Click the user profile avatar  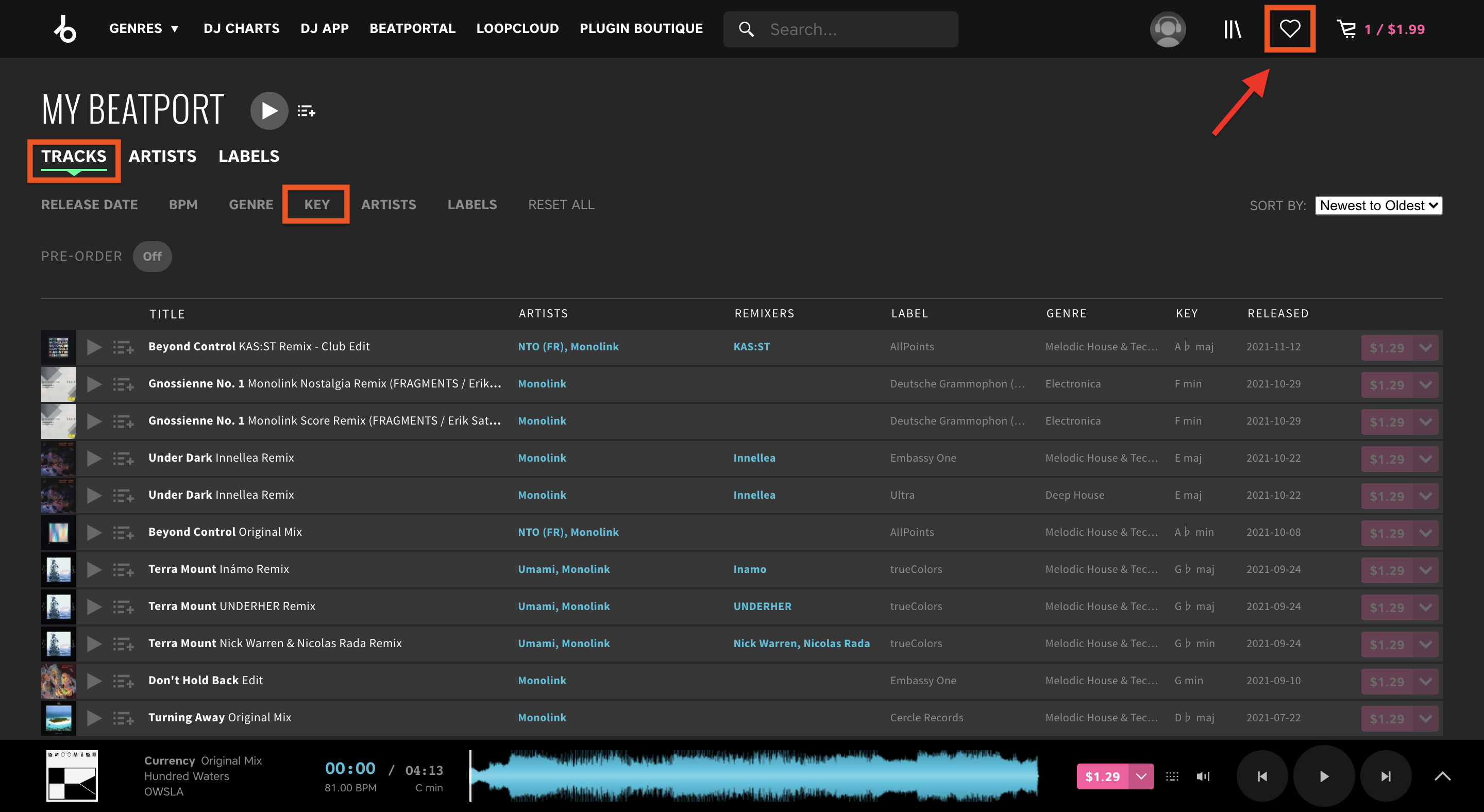click(1168, 29)
